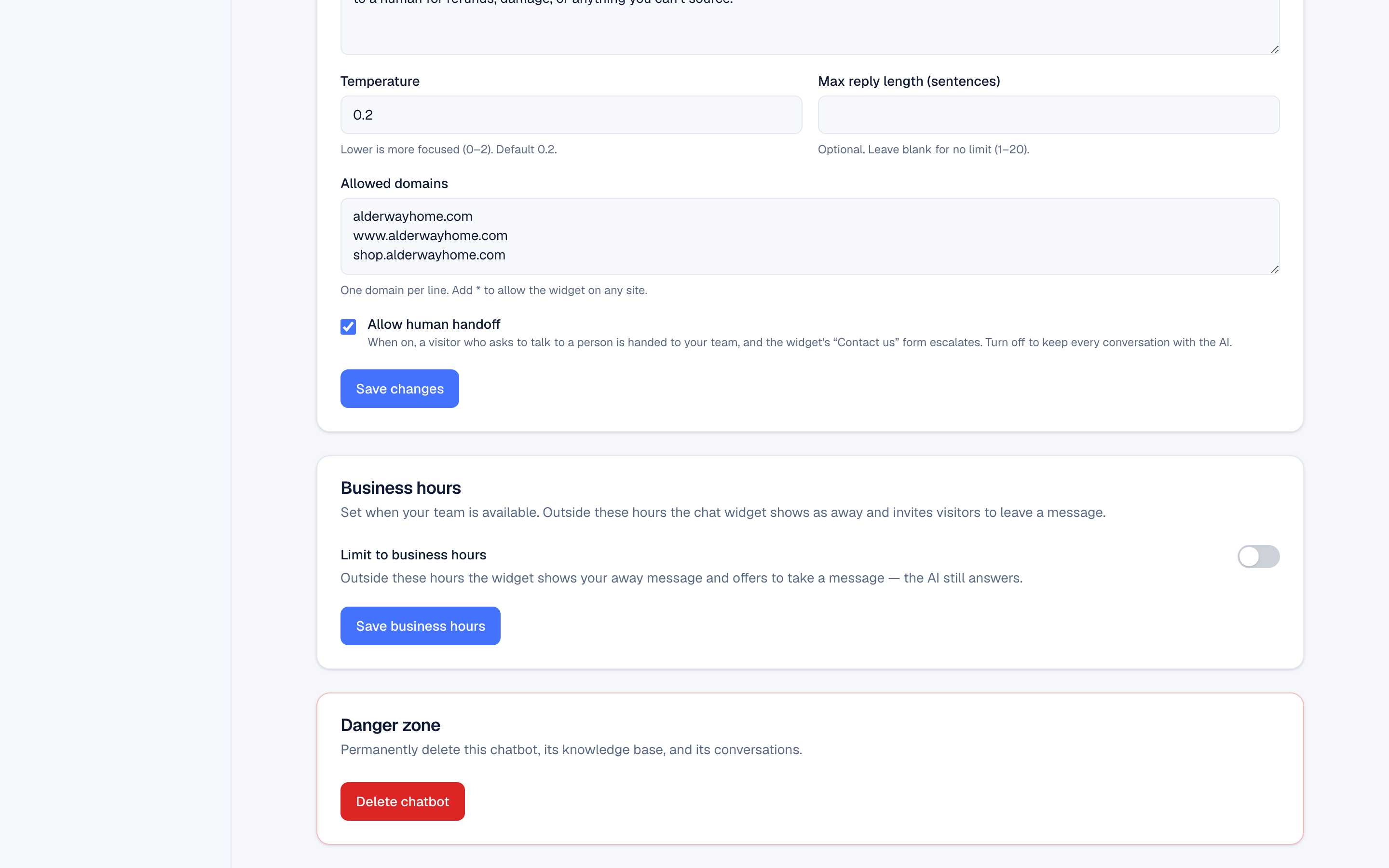This screenshot has height=868, width=1389.
Task: Click the "alderwayhome.com" first domain line
Action: click(412, 217)
